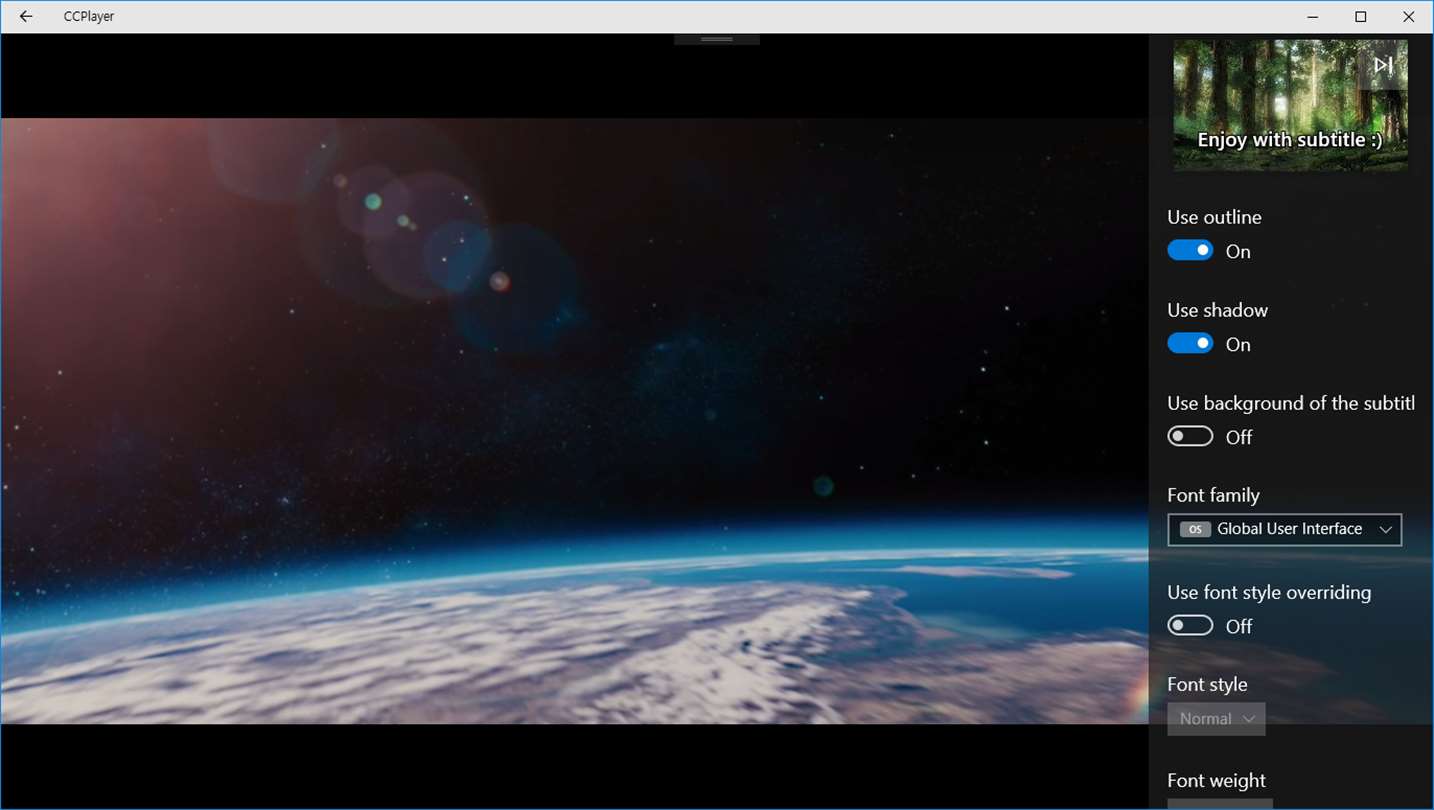Enable Use background of the subtitle switch
This screenshot has width=1434, height=810.
pyautogui.click(x=1190, y=437)
